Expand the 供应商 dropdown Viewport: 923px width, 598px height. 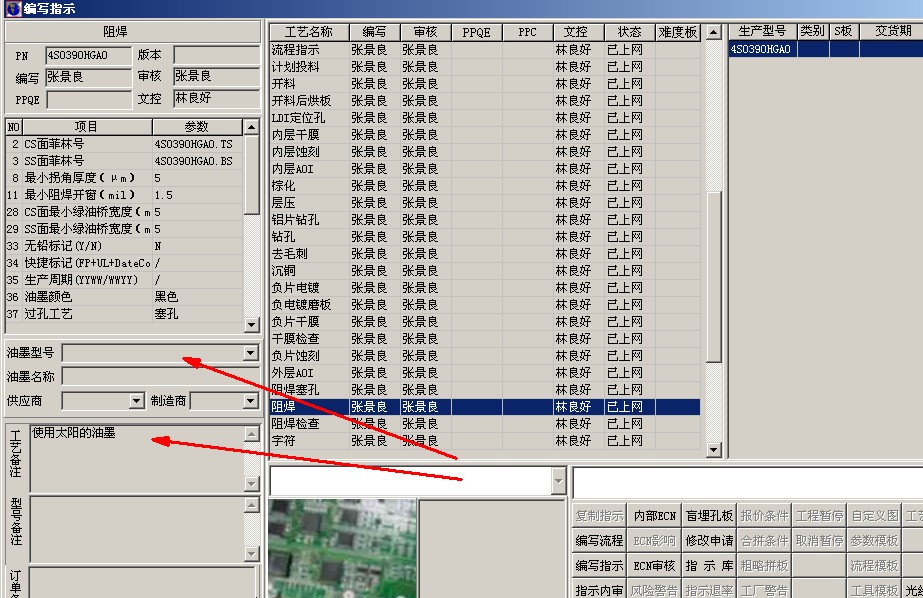[x=137, y=401]
